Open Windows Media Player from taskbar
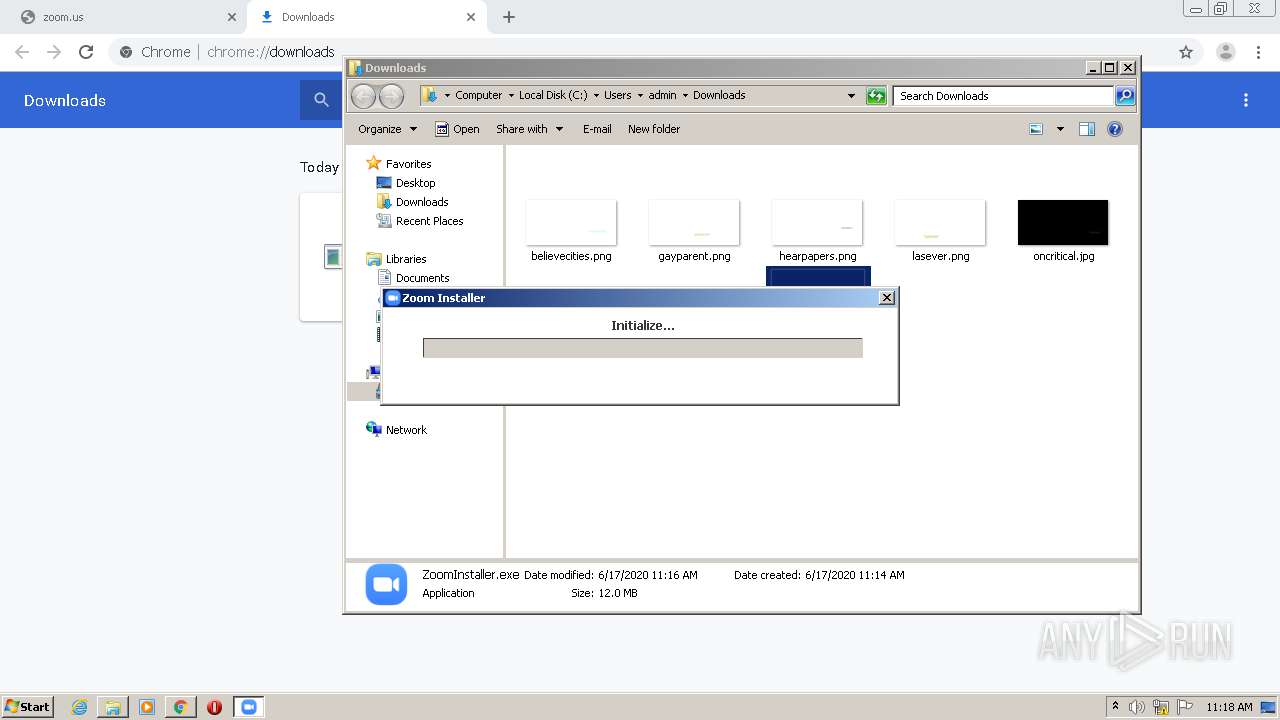This screenshot has width=1280, height=720. click(x=146, y=707)
